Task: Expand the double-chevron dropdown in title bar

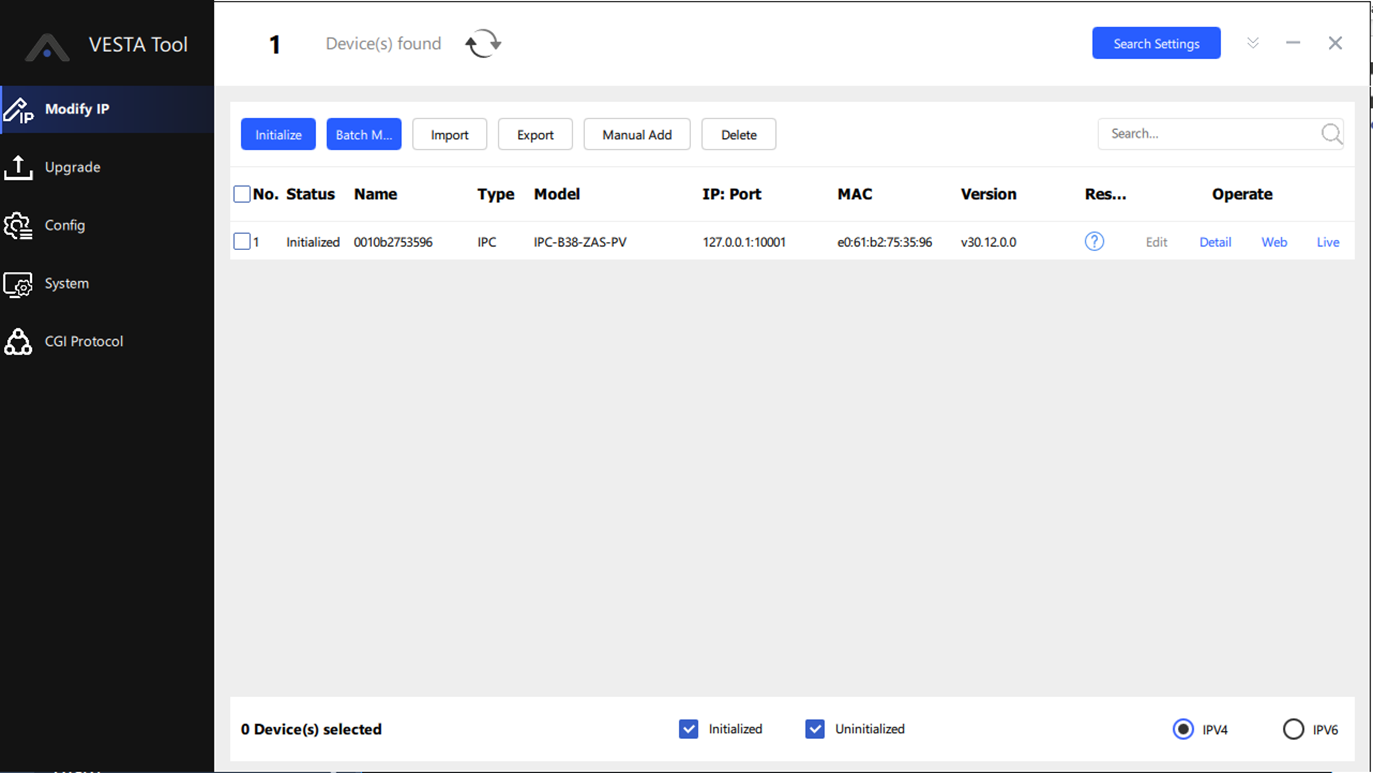Action: point(1252,43)
